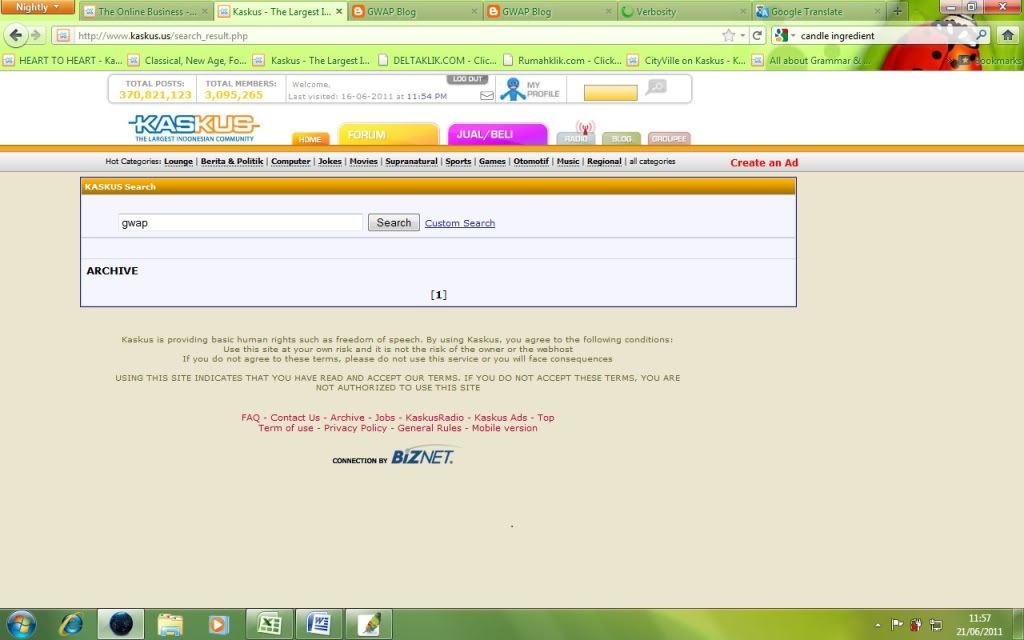Screen dimensions: 1024x640
Task: Bookmark this page with the star icon
Action: (x=728, y=35)
